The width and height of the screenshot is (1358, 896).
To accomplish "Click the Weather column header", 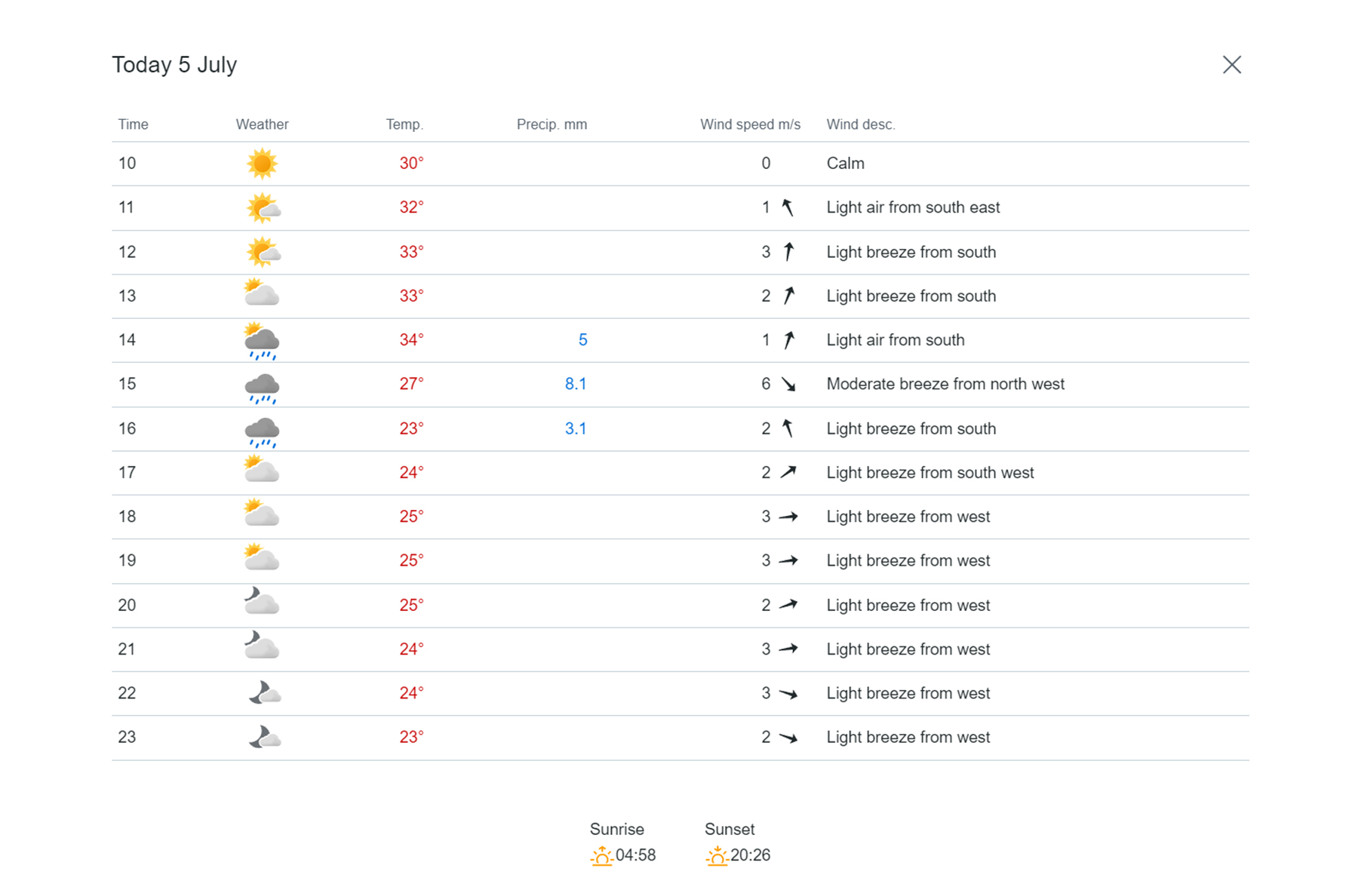I will (262, 124).
